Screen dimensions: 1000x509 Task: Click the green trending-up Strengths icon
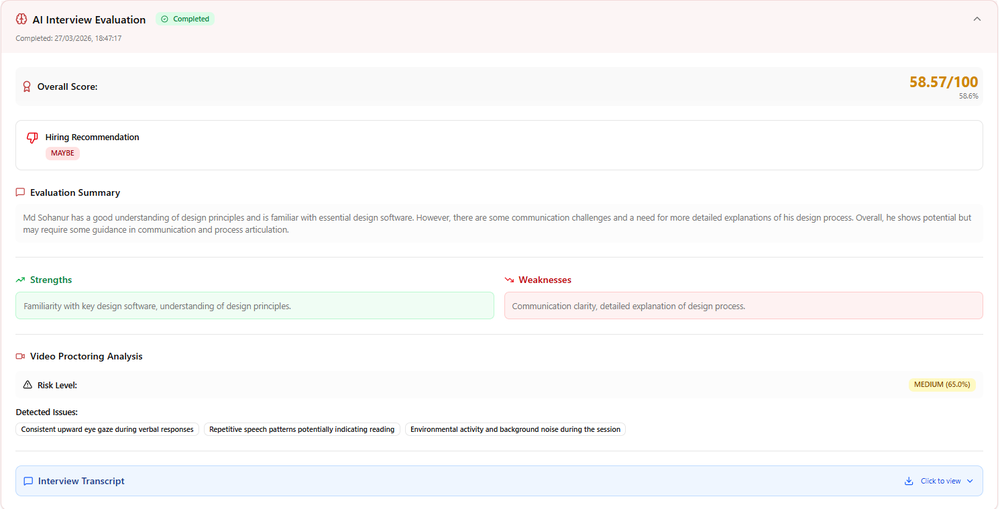click(x=20, y=279)
